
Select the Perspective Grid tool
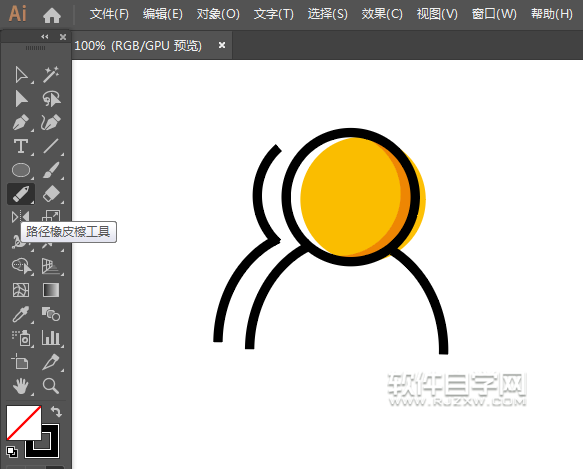[51, 266]
